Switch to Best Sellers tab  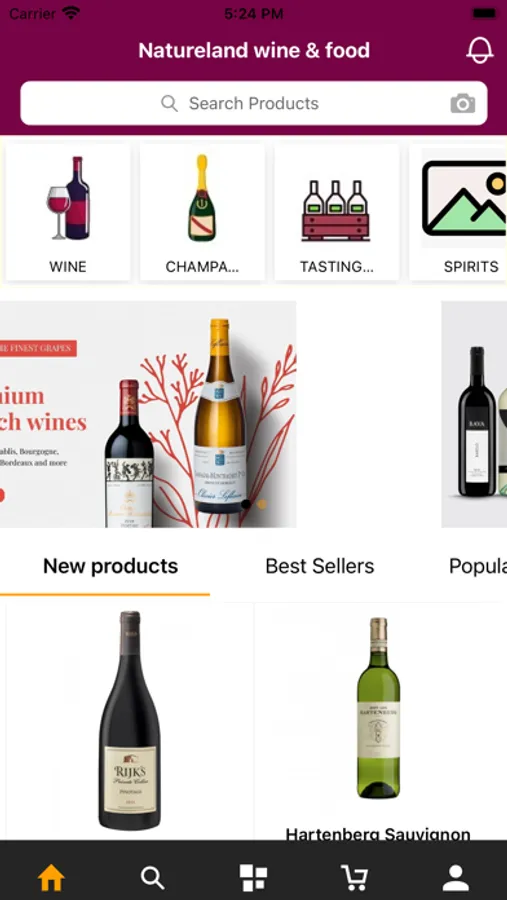(320, 567)
